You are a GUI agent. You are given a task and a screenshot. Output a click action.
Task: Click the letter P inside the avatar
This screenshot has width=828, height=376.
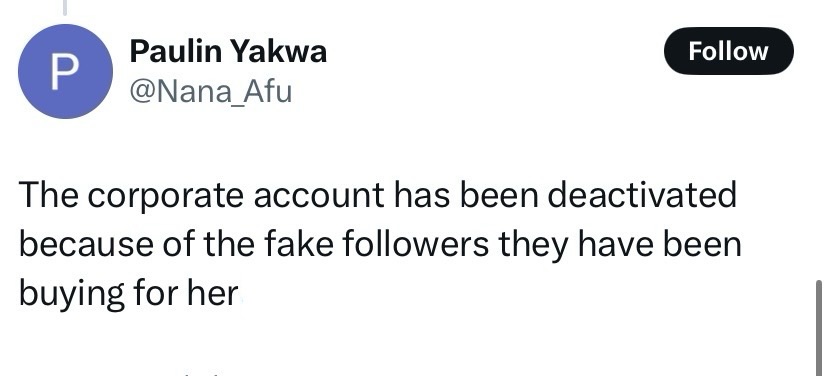pyautogui.click(x=65, y=72)
